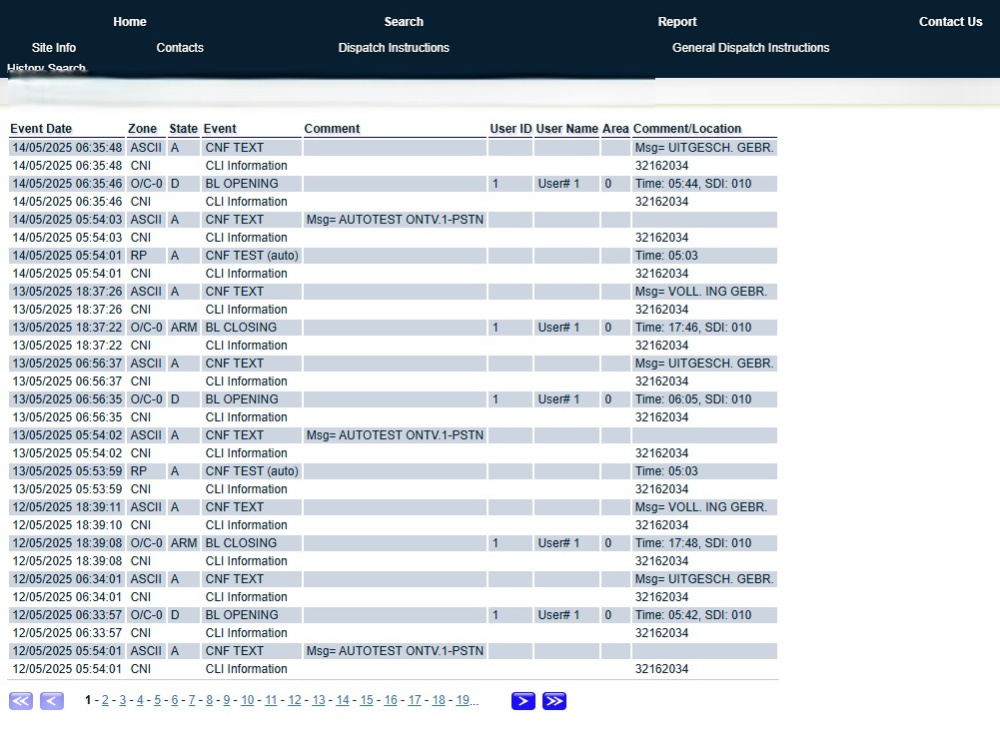Go to page 7 of results
This screenshot has height=749, width=1000.
point(191,700)
